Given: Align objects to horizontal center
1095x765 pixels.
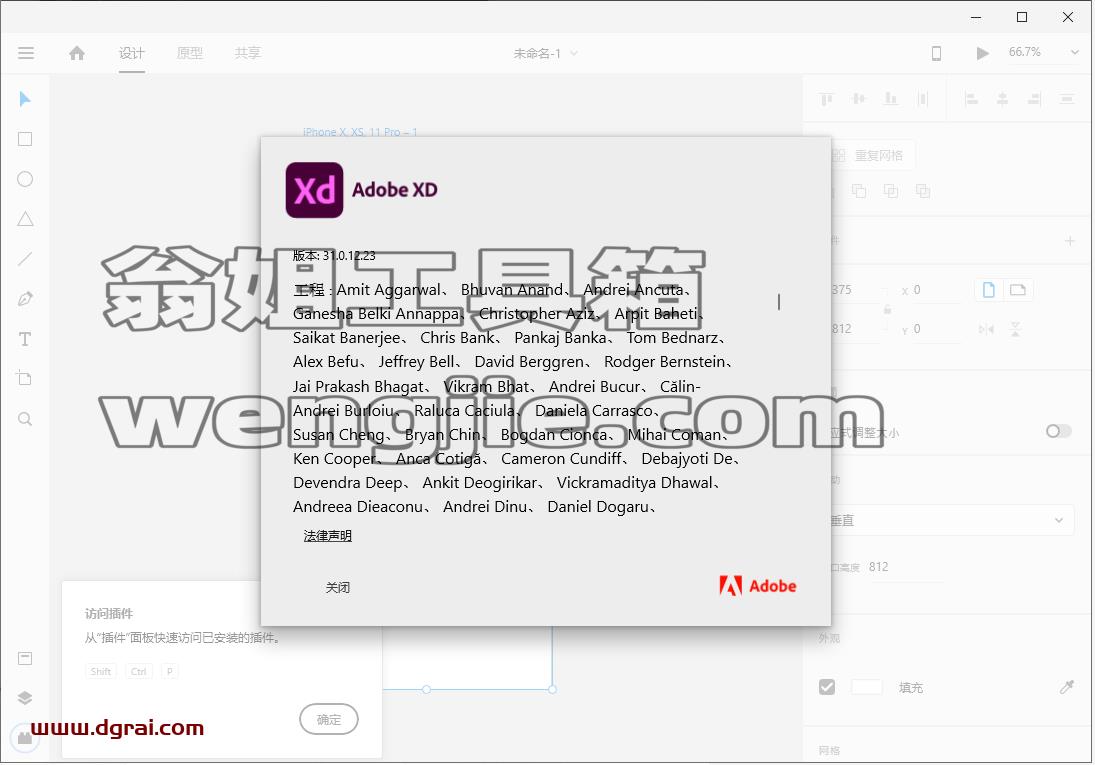Looking at the screenshot, I should click(1002, 99).
